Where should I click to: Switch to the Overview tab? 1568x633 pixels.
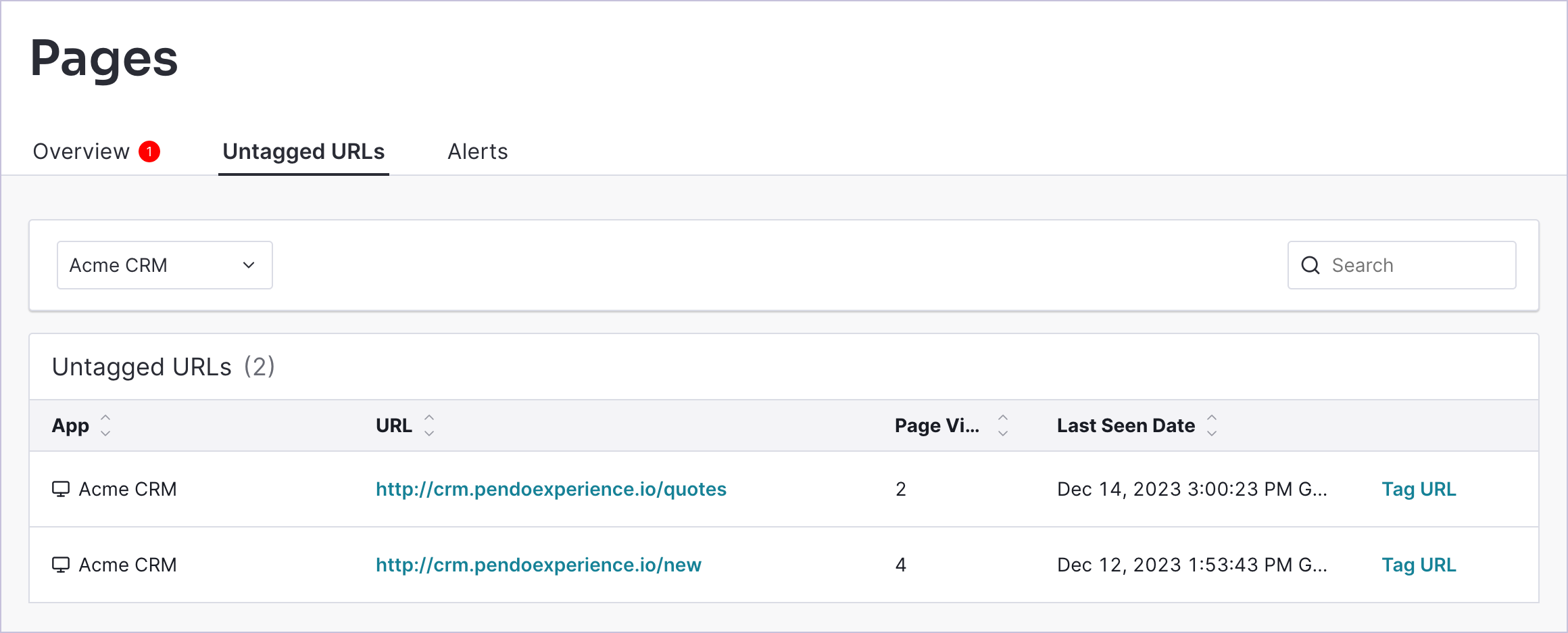81,151
